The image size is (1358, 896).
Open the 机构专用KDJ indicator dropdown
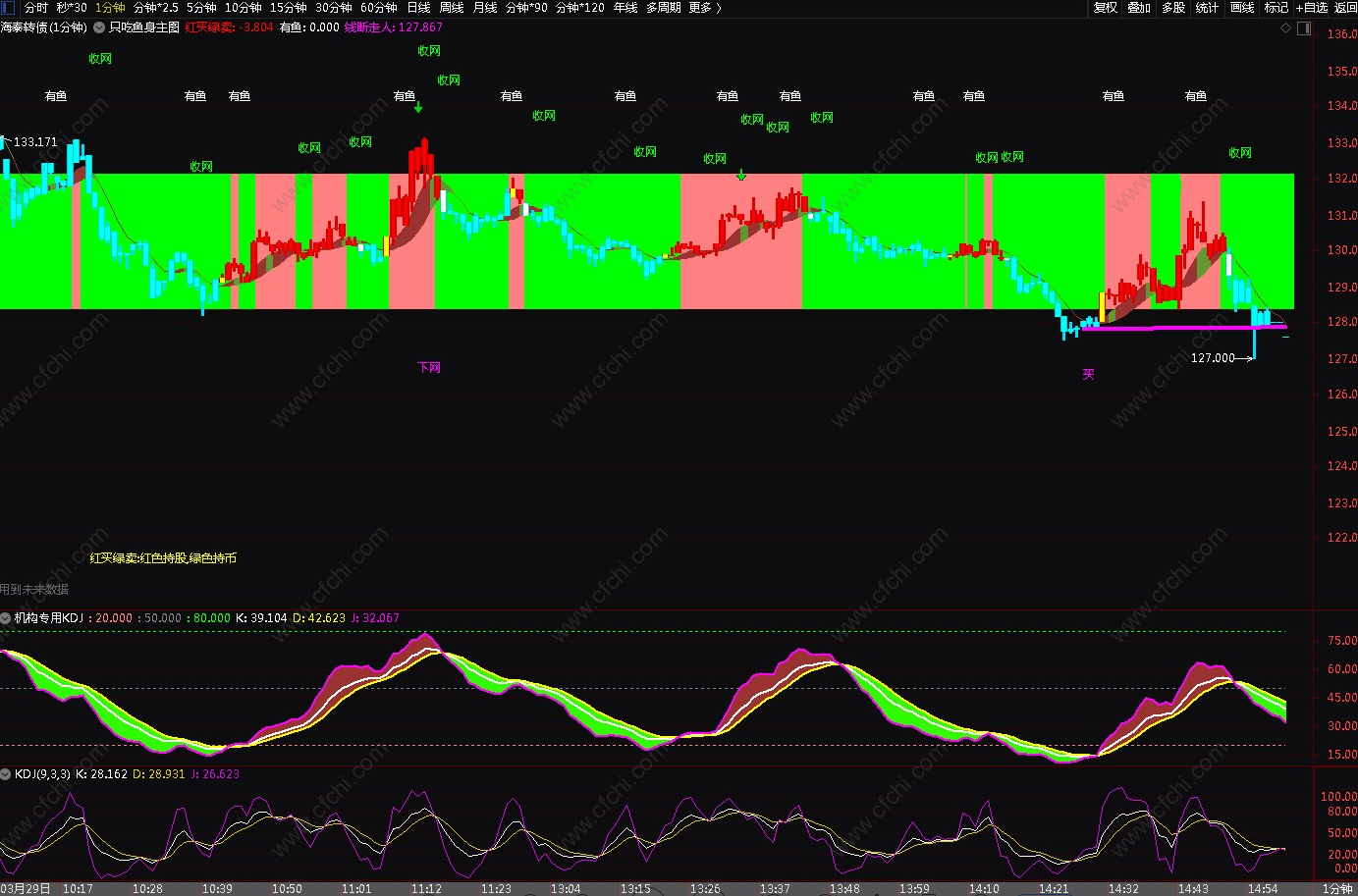click(6, 618)
